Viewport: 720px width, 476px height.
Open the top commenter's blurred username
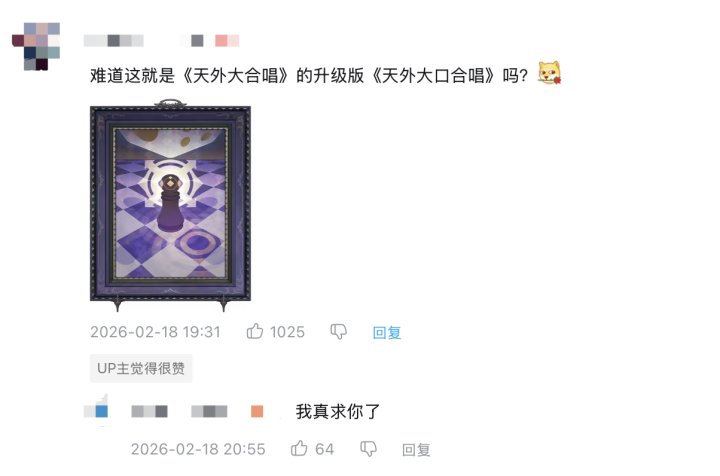tap(113, 41)
